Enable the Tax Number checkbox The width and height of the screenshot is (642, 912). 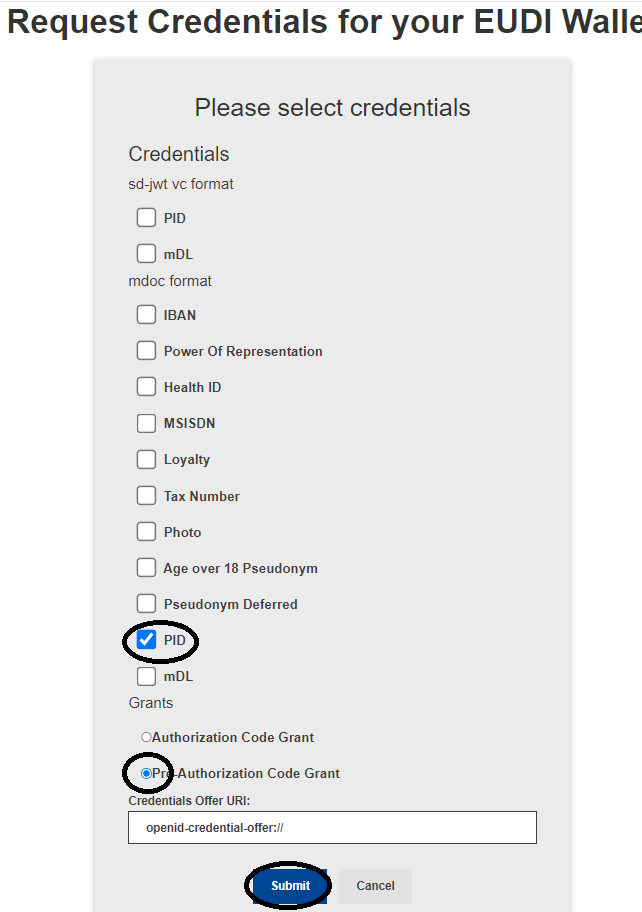point(147,496)
